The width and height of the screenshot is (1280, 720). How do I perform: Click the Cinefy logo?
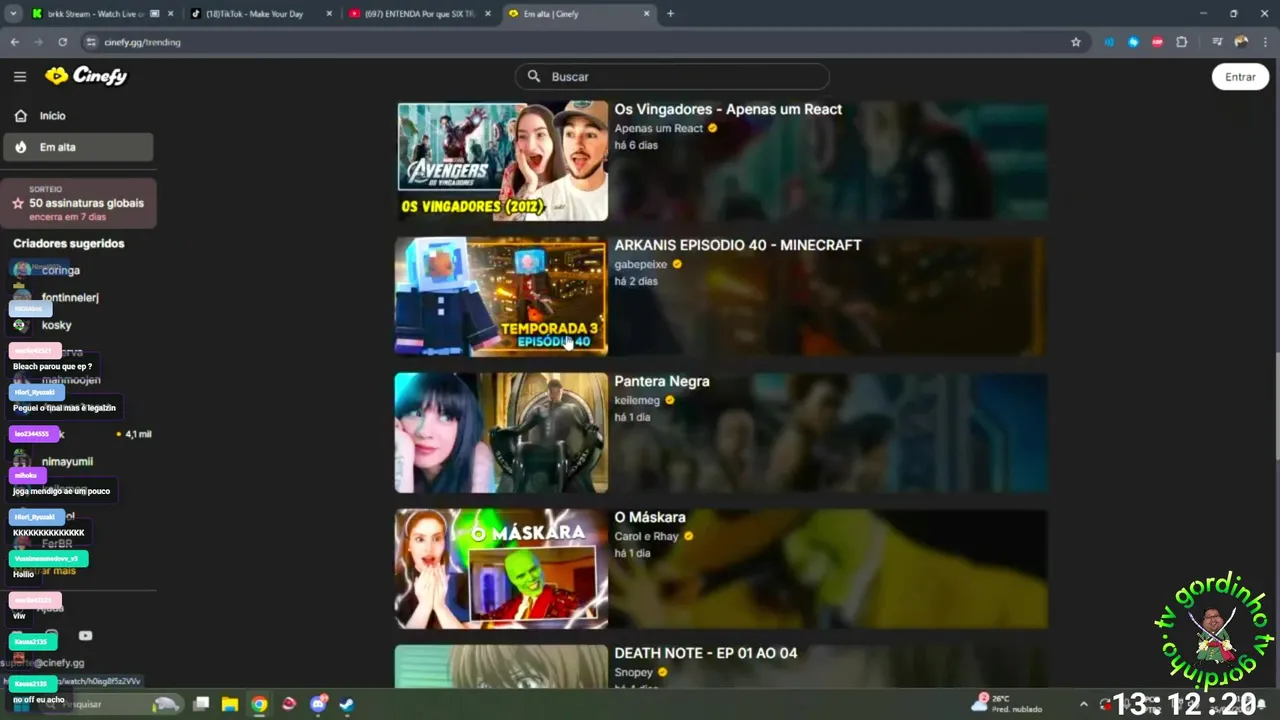point(86,76)
